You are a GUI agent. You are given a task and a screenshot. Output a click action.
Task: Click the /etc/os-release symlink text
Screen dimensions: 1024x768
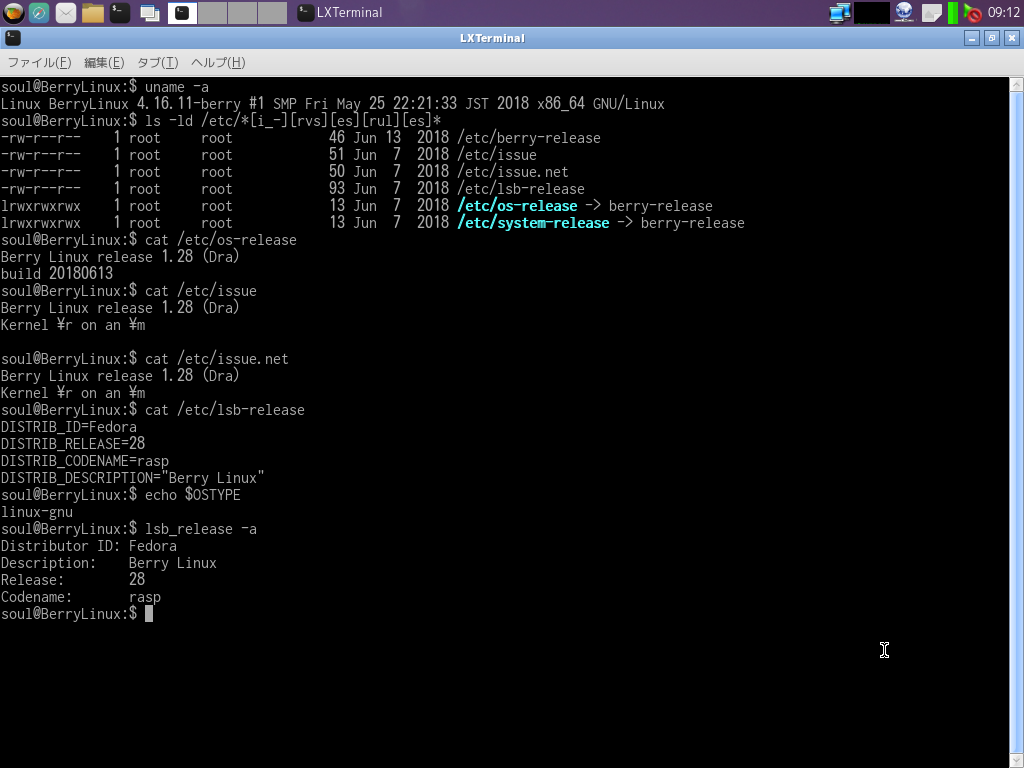click(517, 206)
